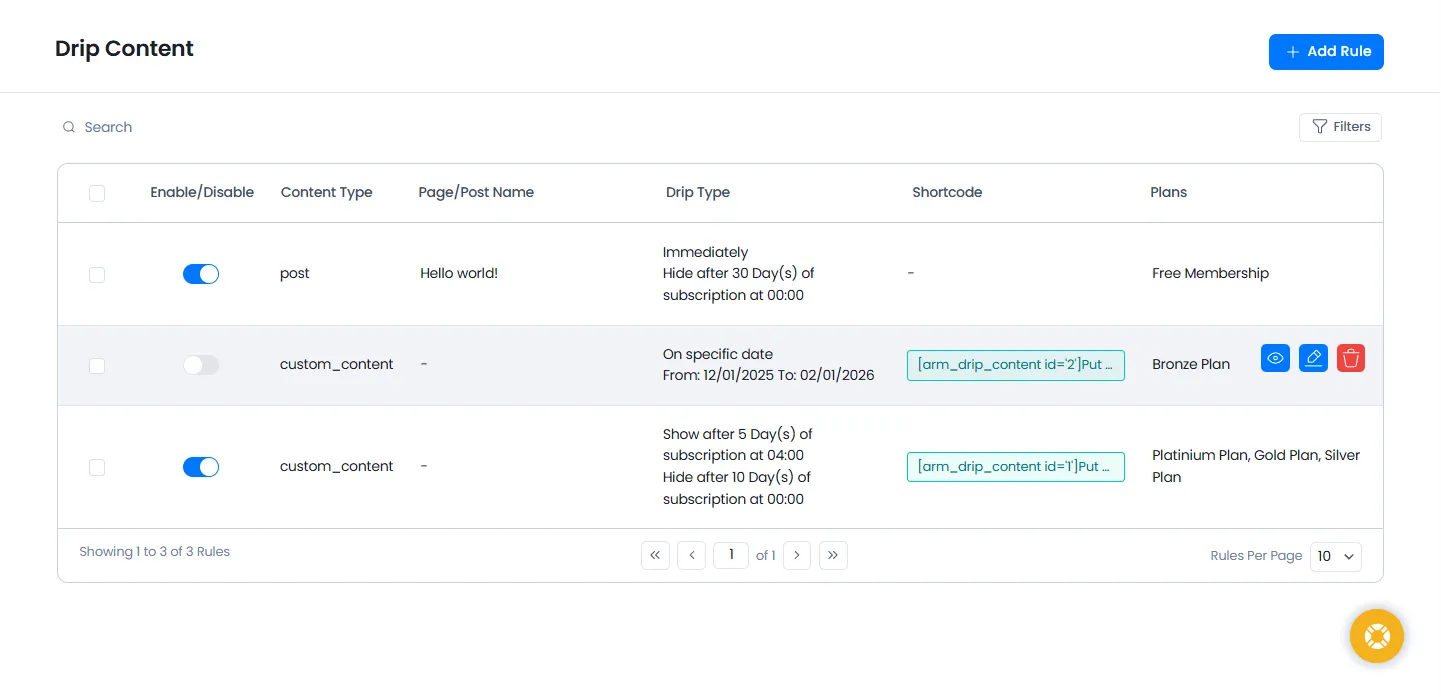
Task: Open the orange help lifebuoy widget
Action: pyautogui.click(x=1376, y=636)
